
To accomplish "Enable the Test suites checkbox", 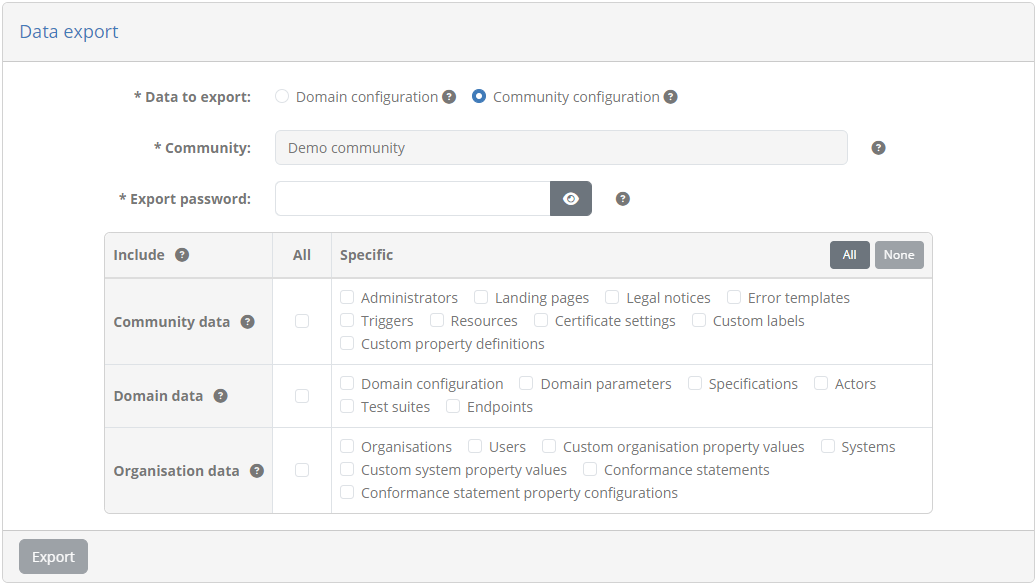I will 347,406.
